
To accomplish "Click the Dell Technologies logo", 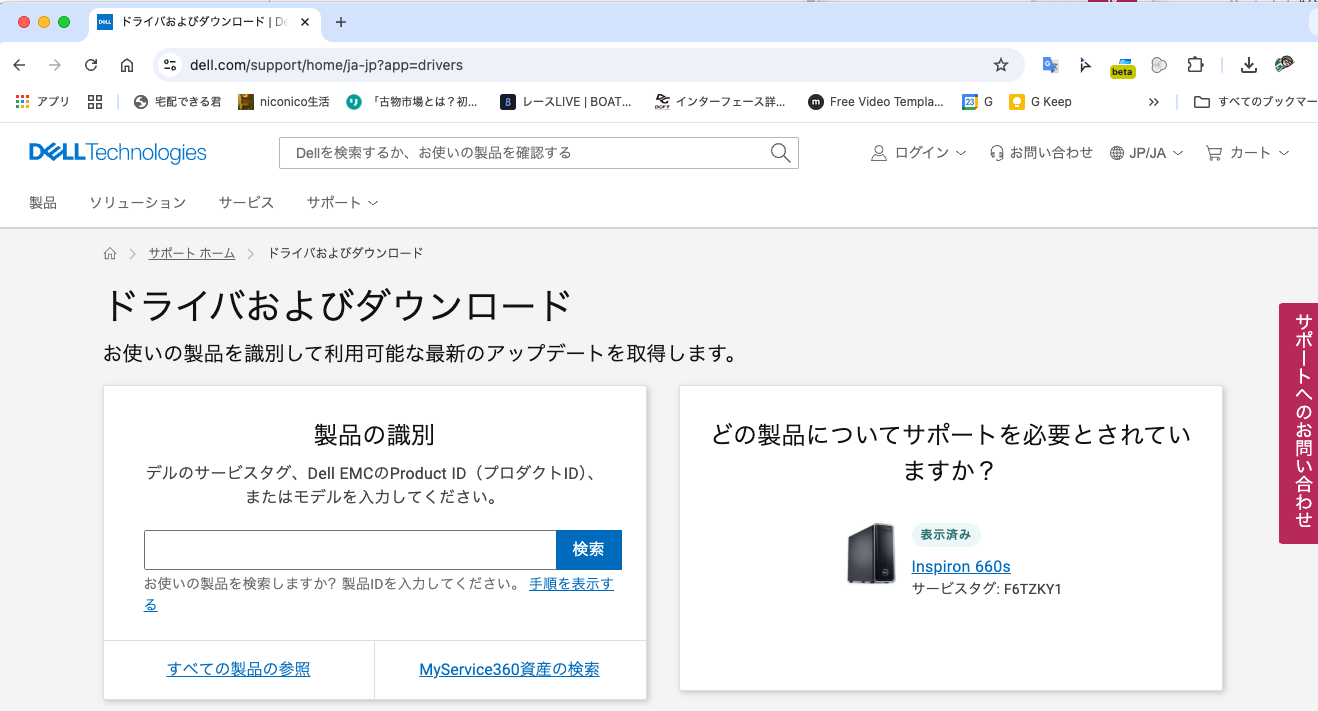I will click(x=118, y=153).
